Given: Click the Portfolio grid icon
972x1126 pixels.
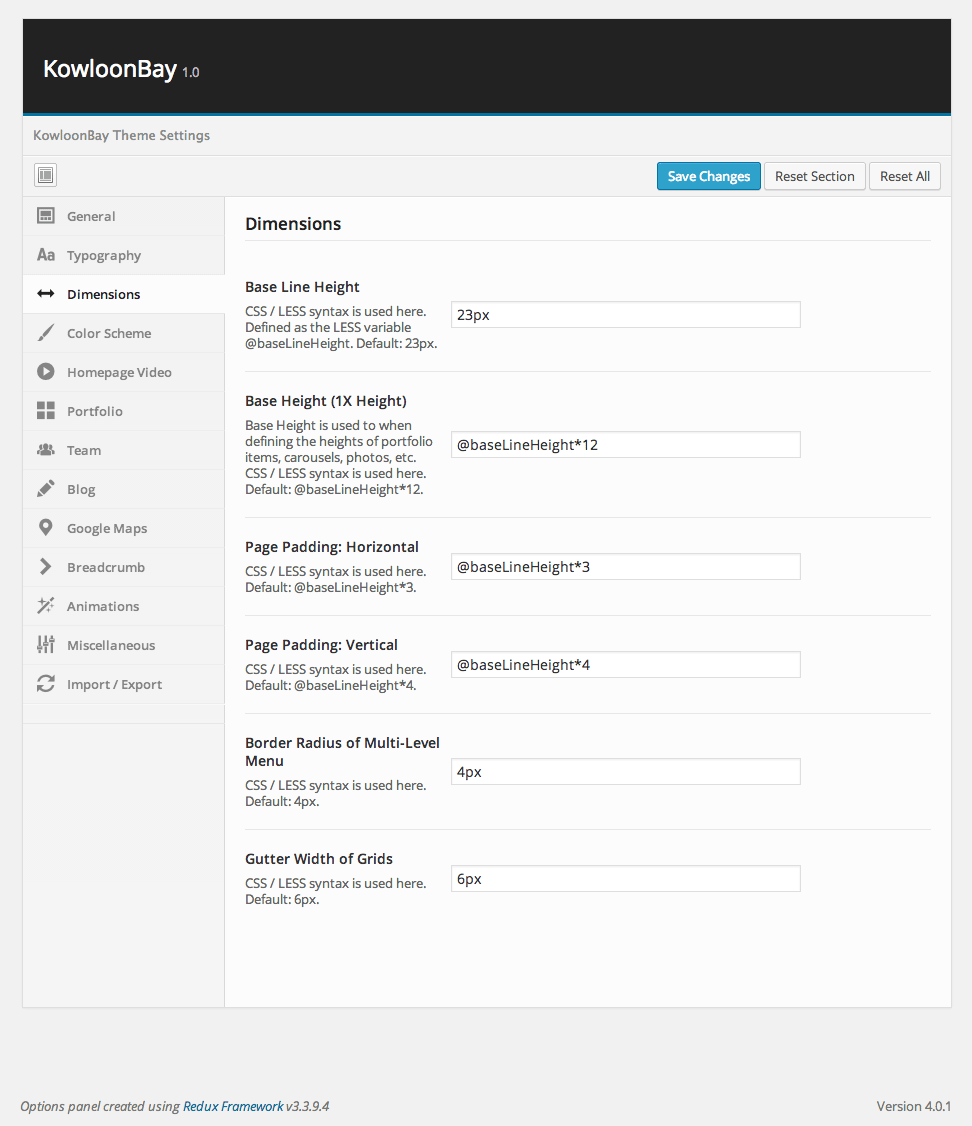Looking at the screenshot, I should (46, 411).
